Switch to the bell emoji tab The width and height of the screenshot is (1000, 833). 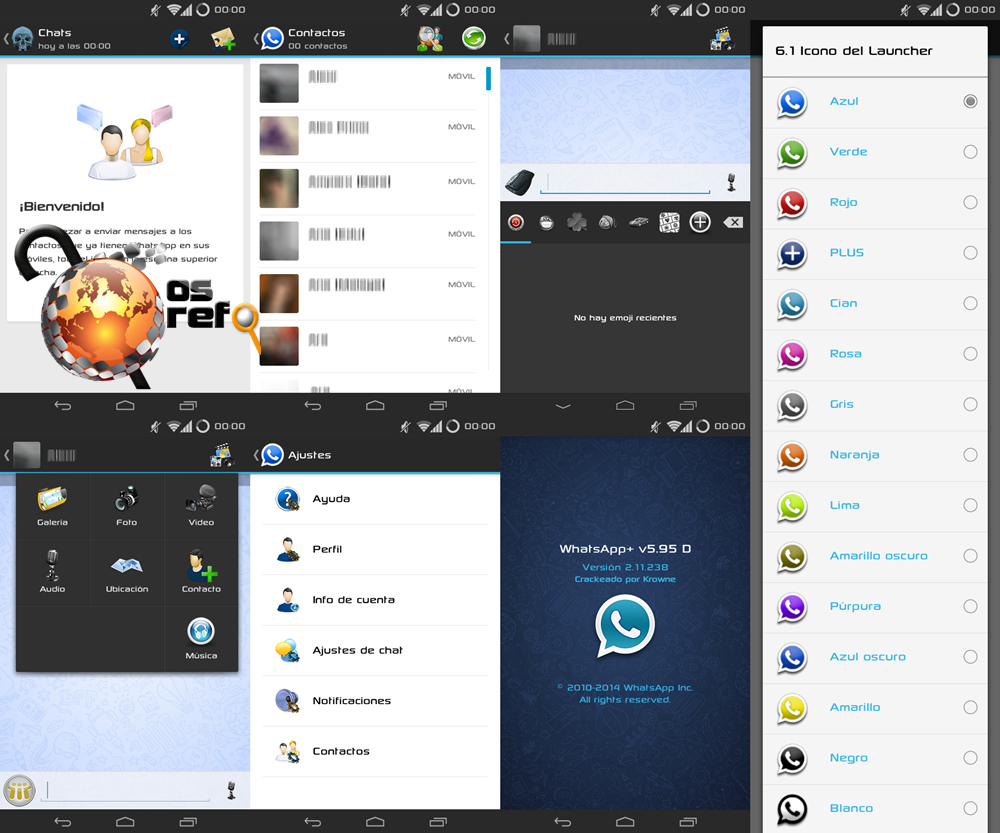pos(608,222)
